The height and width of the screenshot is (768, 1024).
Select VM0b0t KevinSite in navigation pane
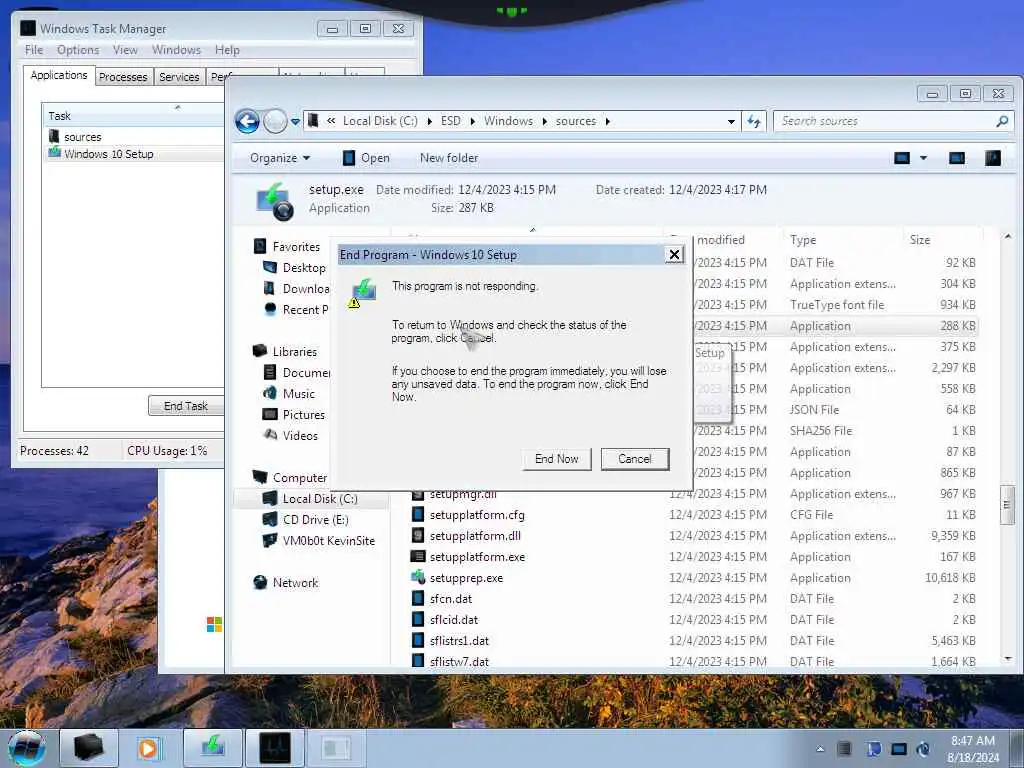328,541
